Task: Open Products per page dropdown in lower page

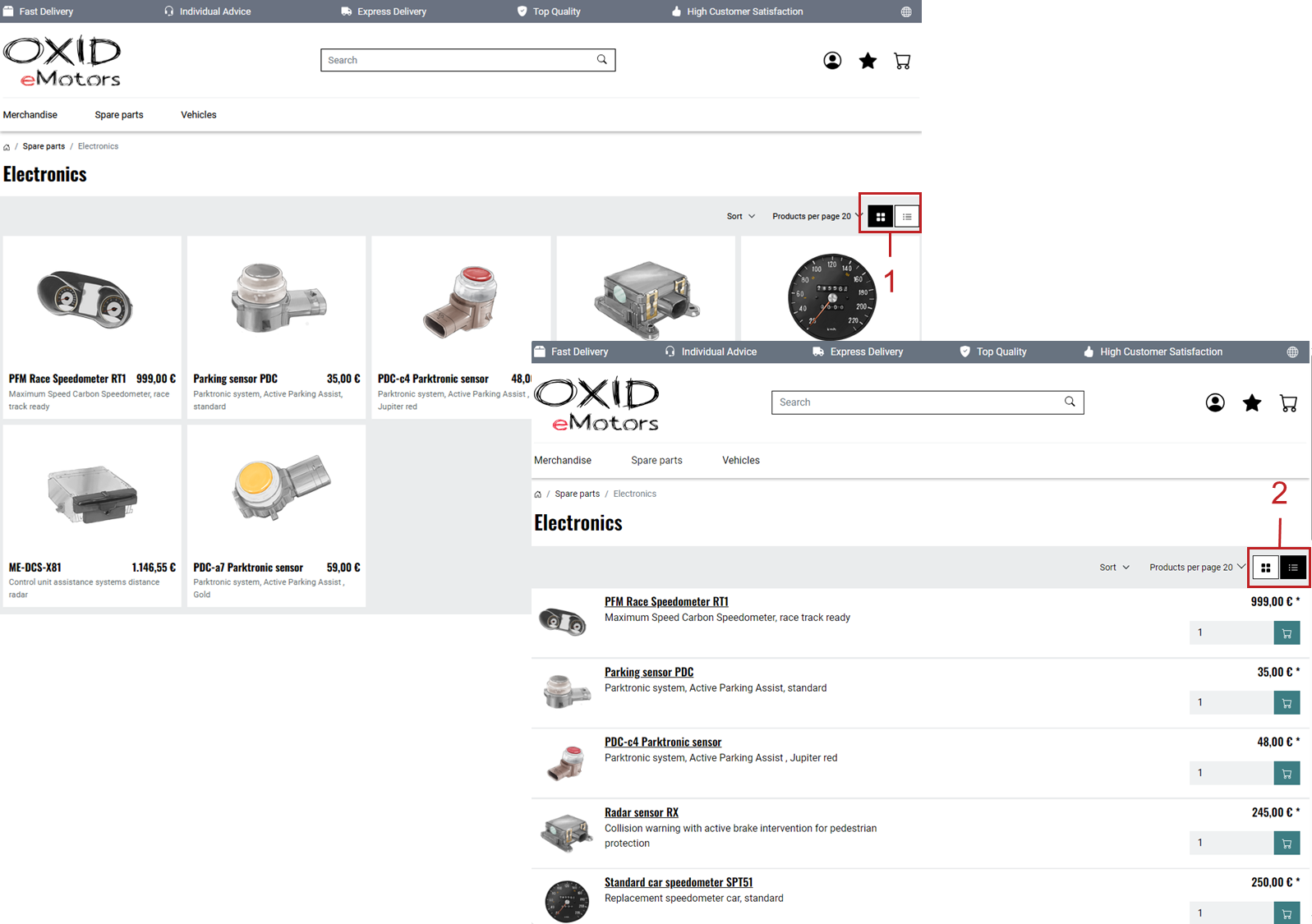Action: click(x=1196, y=568)
